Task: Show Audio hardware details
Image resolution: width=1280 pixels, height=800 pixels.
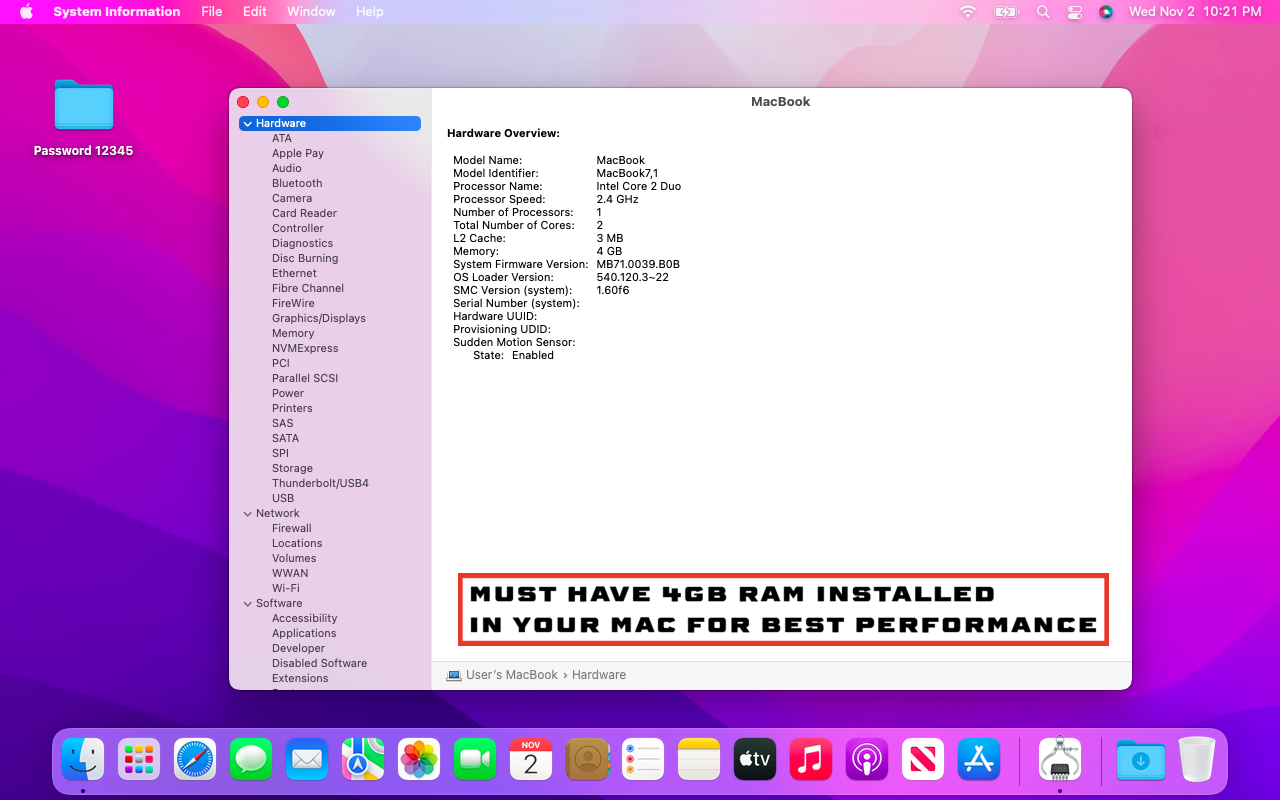Action: 287,169
